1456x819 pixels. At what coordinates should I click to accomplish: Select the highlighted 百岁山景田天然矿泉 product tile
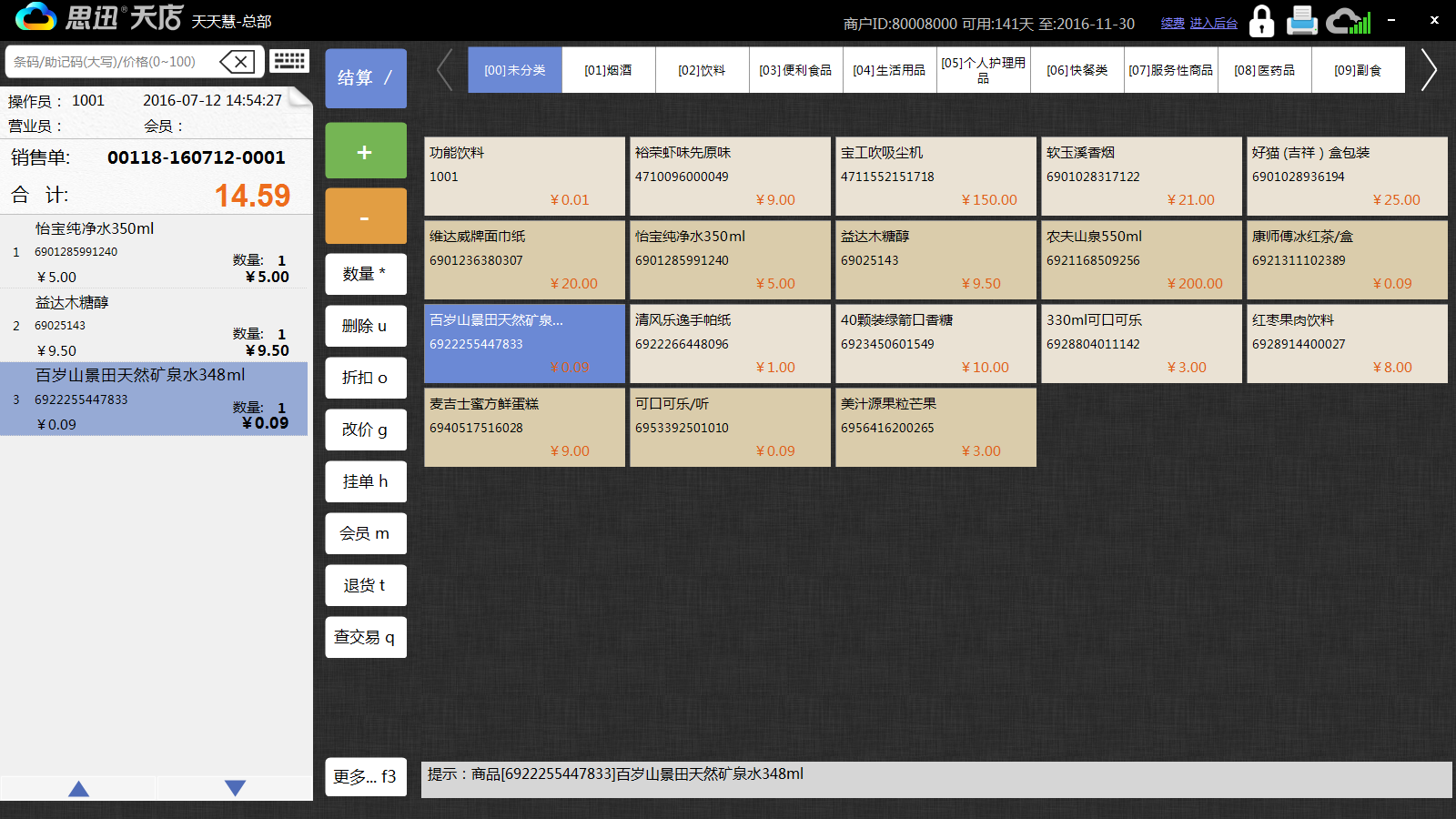[x=525, y=344]
